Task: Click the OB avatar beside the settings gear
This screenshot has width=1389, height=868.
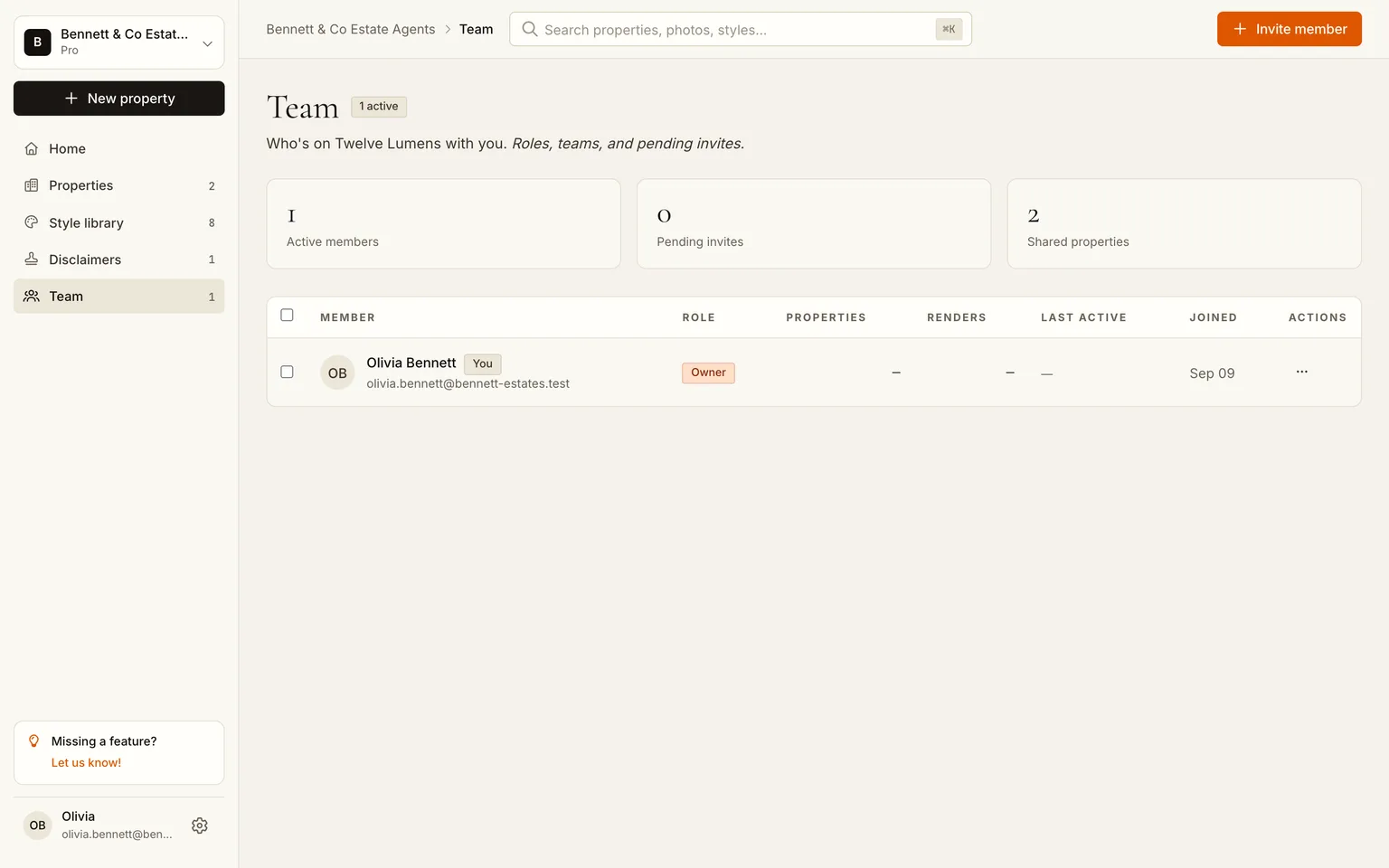Action: (x=37, y=826)
